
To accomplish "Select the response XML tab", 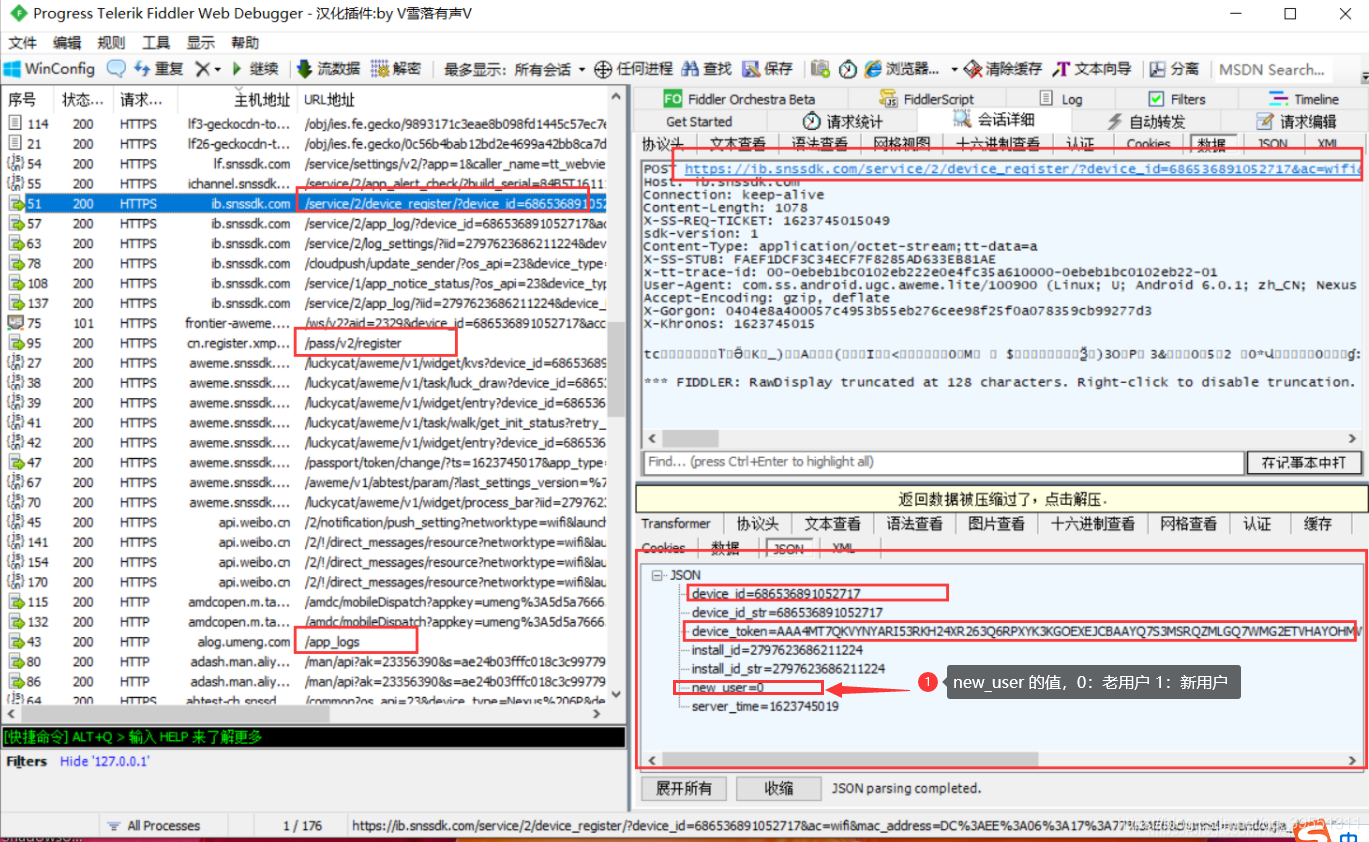I will click(843, 548).
